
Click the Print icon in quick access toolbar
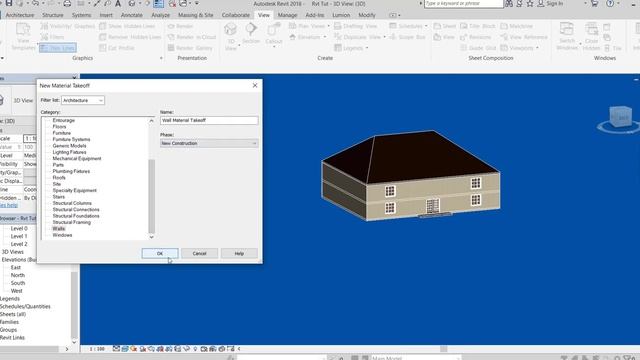coord(67,4)
